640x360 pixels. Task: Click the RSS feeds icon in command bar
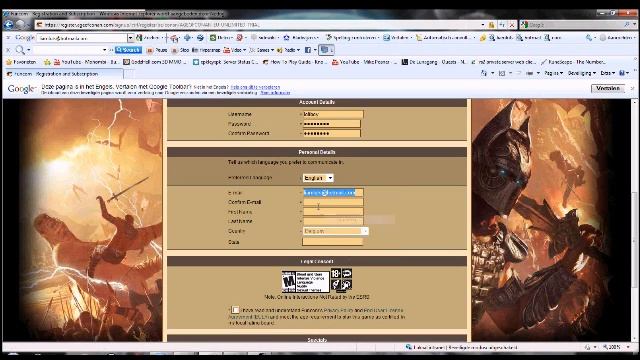502,73
